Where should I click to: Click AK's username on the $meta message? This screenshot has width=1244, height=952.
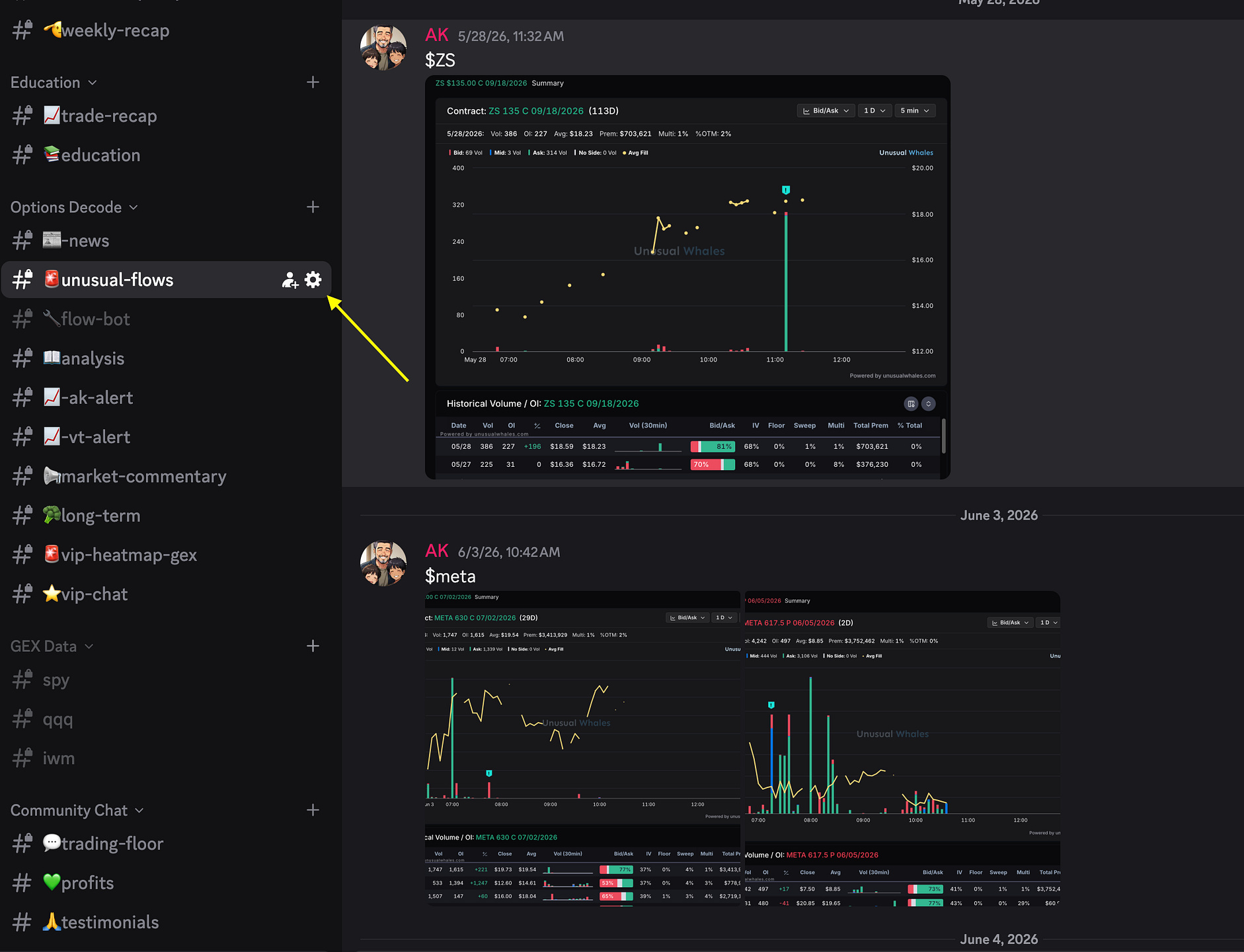[437, 551]
